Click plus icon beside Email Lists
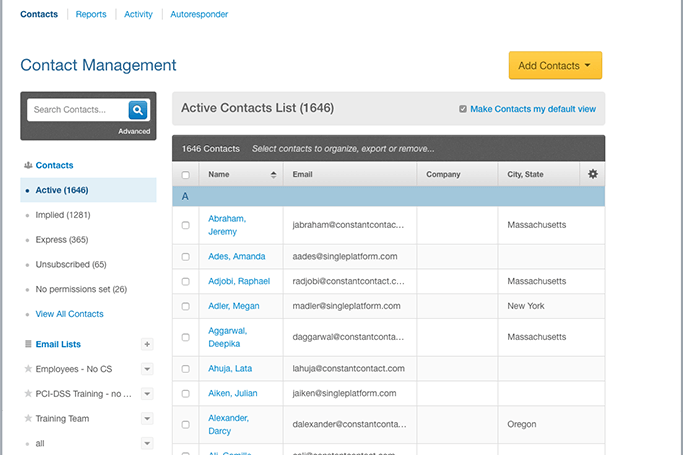683x455 pixels. coord(147,344)
